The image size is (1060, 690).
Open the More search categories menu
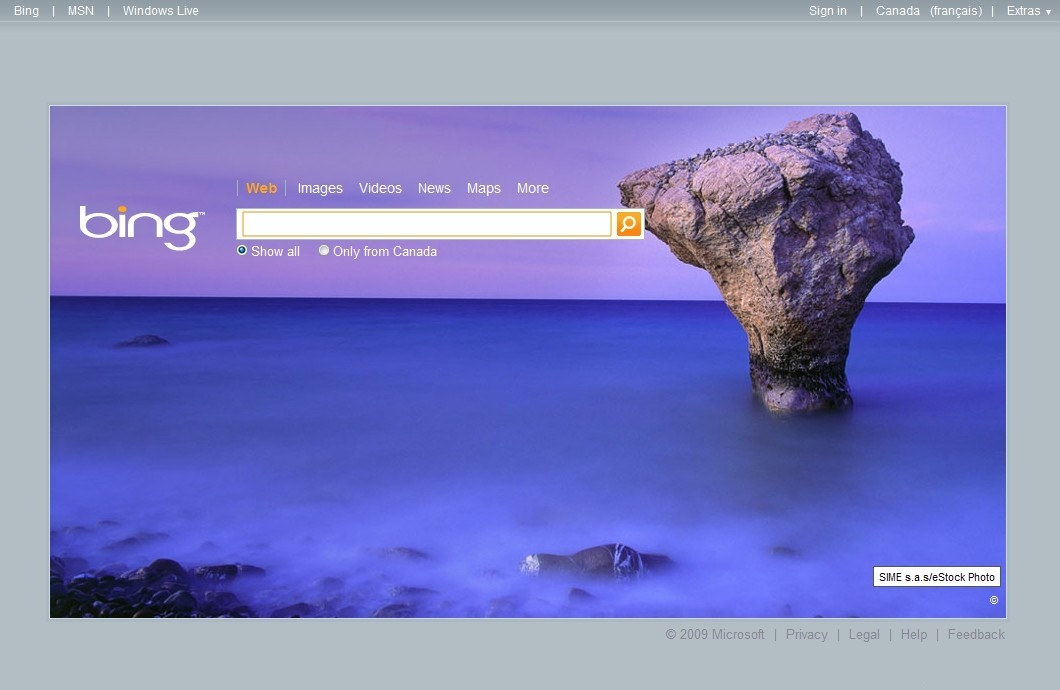coord(532,188)
